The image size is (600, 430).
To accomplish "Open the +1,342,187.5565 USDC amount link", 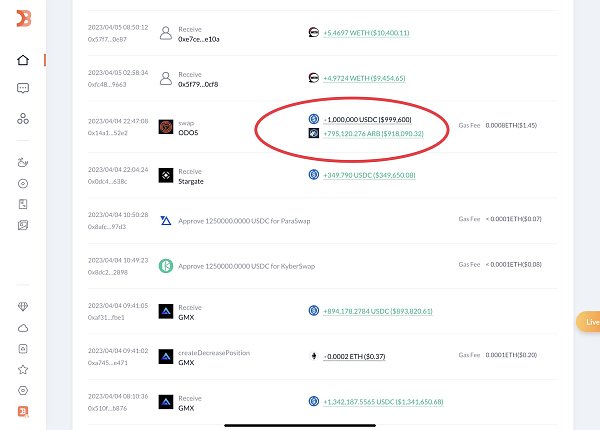I will [383, 402].
